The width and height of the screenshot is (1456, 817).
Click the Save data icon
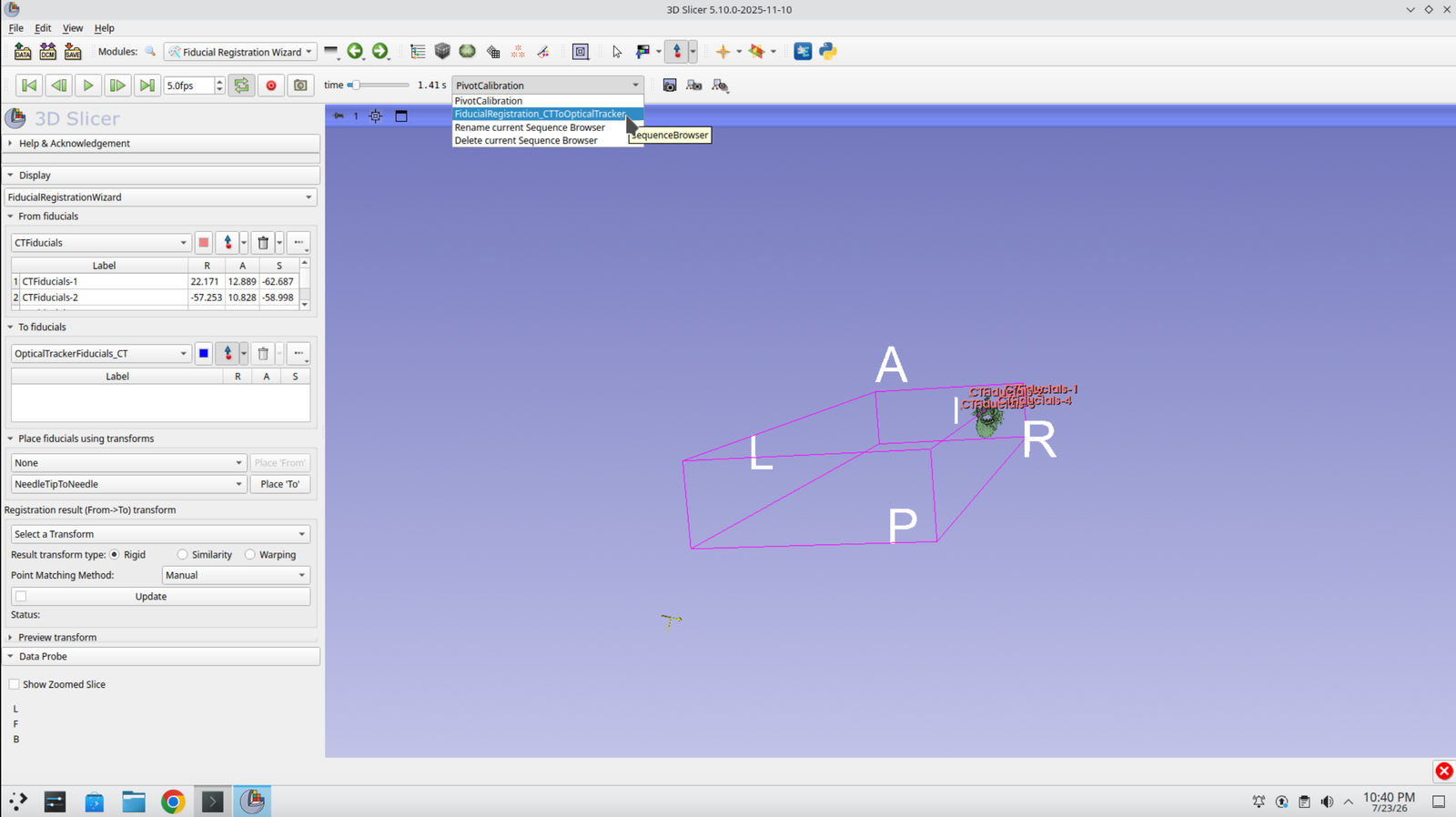[x=73, y=52]
